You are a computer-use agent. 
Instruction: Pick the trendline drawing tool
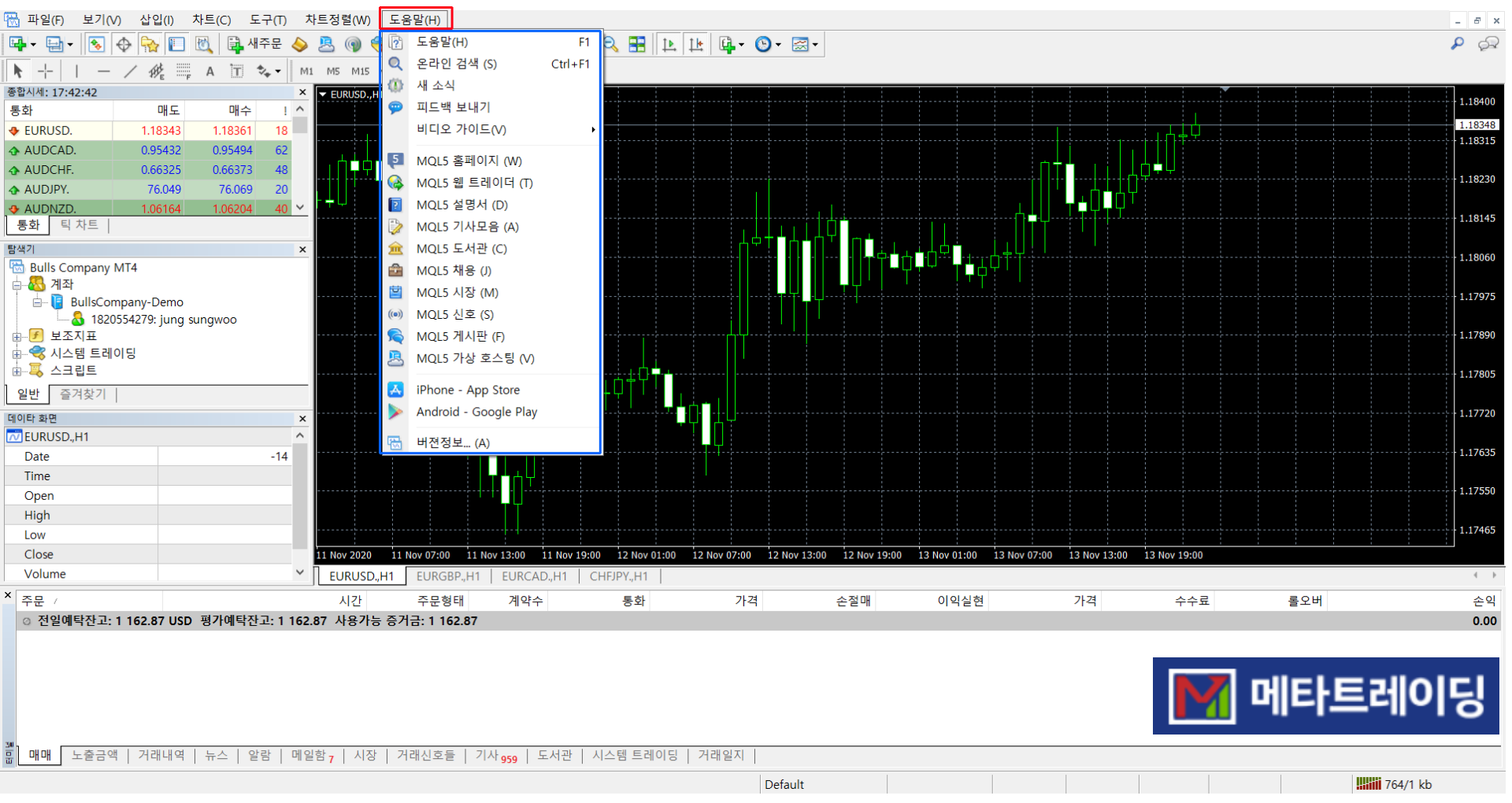(130, 71)
